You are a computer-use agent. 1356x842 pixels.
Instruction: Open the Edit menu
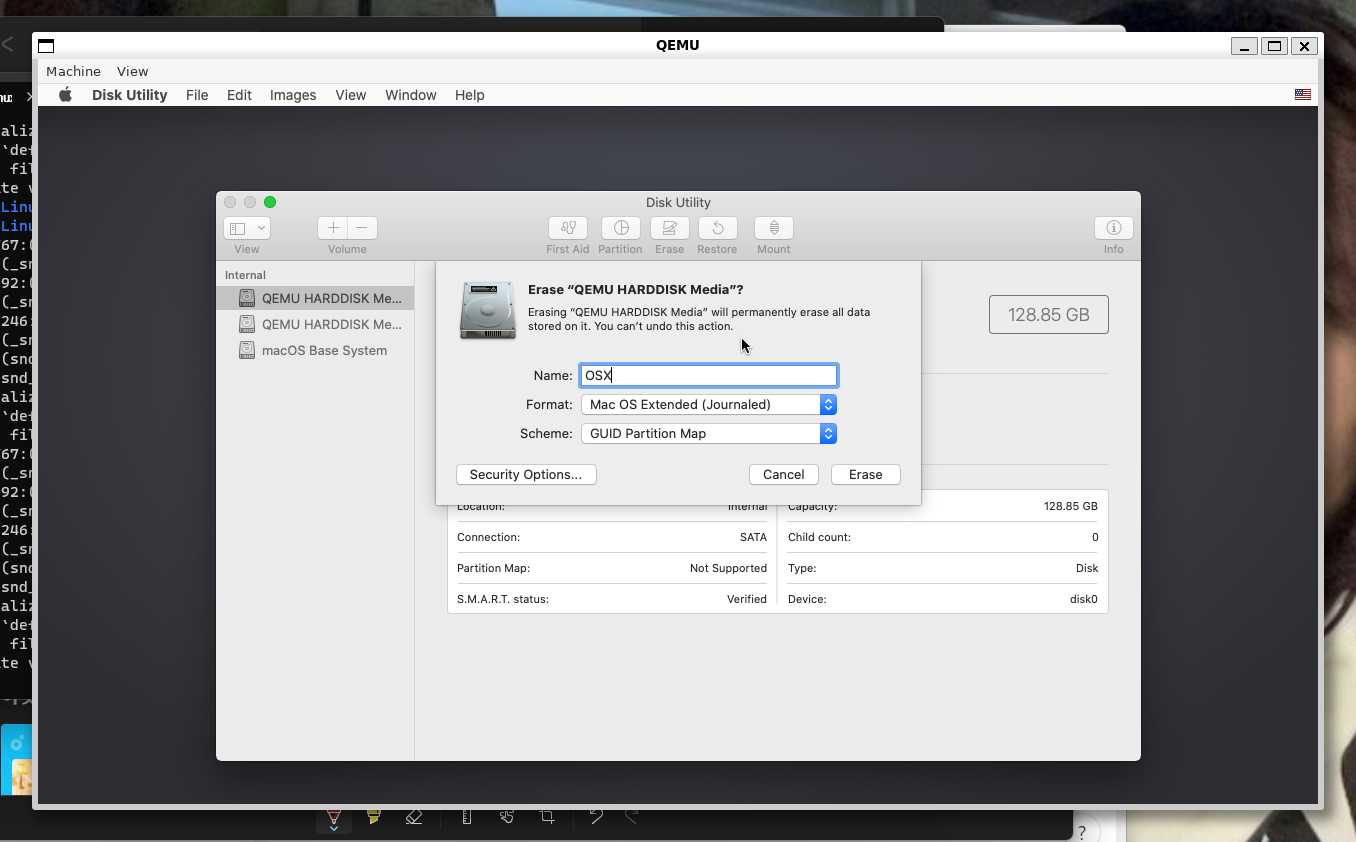(x=239, y=95)
